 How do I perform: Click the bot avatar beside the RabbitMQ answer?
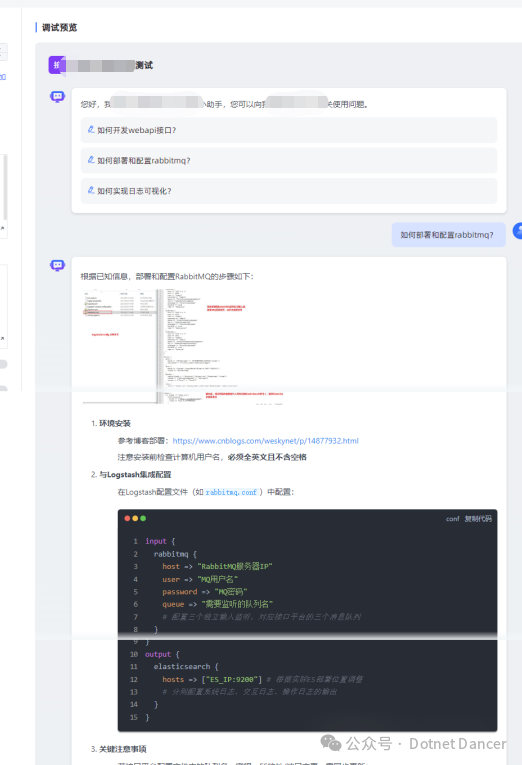58,265
